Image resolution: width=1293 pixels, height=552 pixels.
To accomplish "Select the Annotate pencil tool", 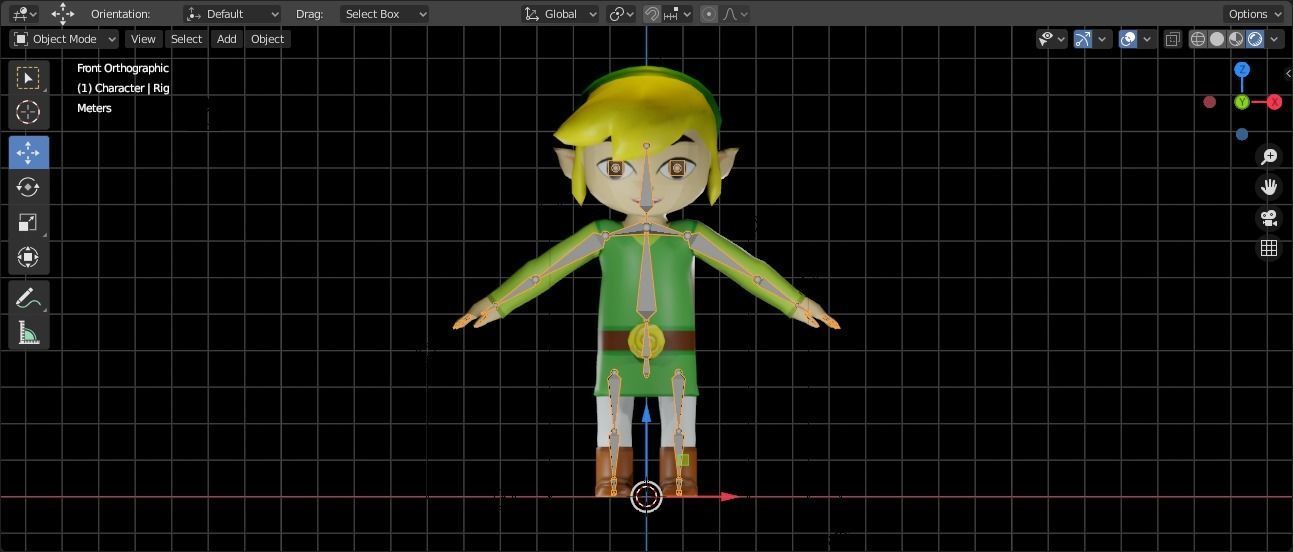I will pos(28,297).
